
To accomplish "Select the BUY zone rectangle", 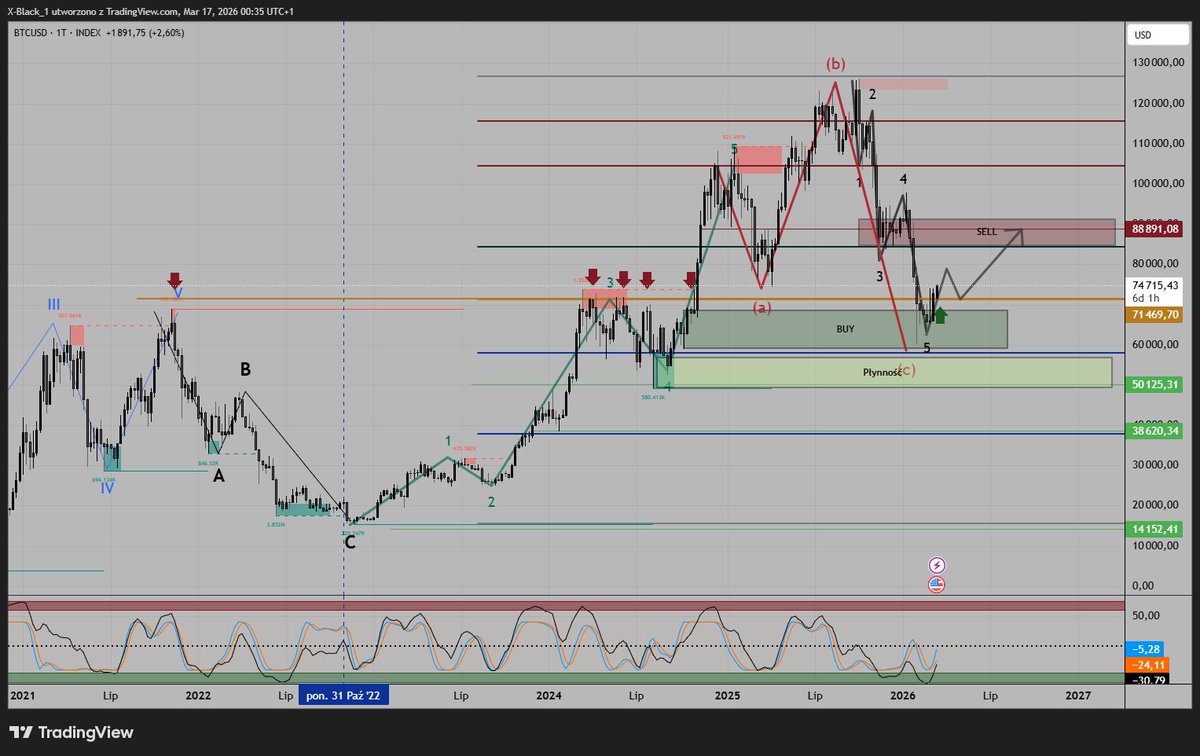I will tap(845, 329).
